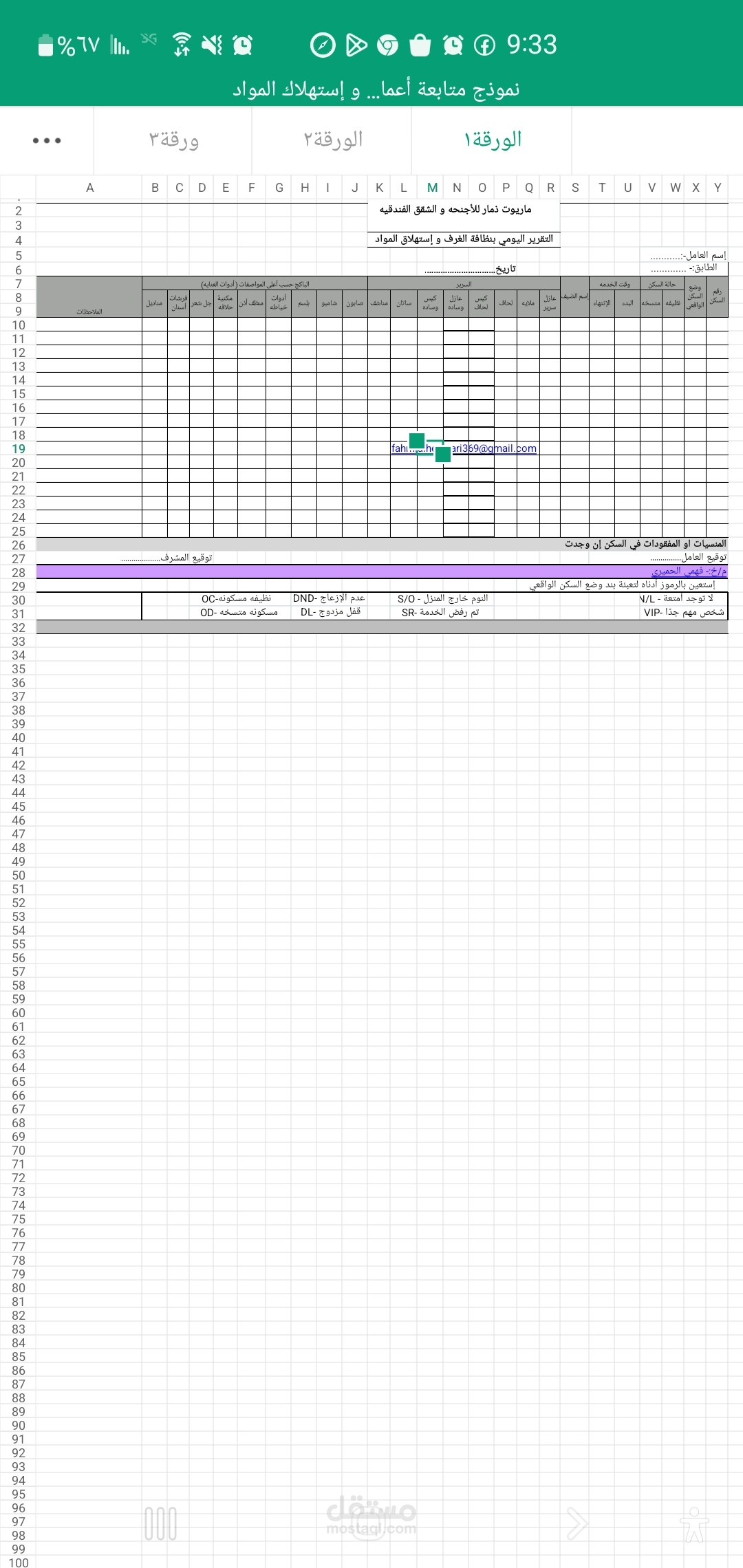
Task: Select column G header
Action: tap(279, 188)
